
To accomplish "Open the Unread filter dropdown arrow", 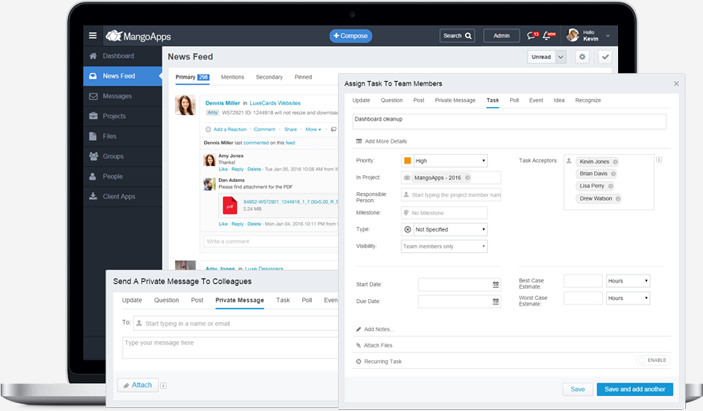I will (x=560, y=57).
